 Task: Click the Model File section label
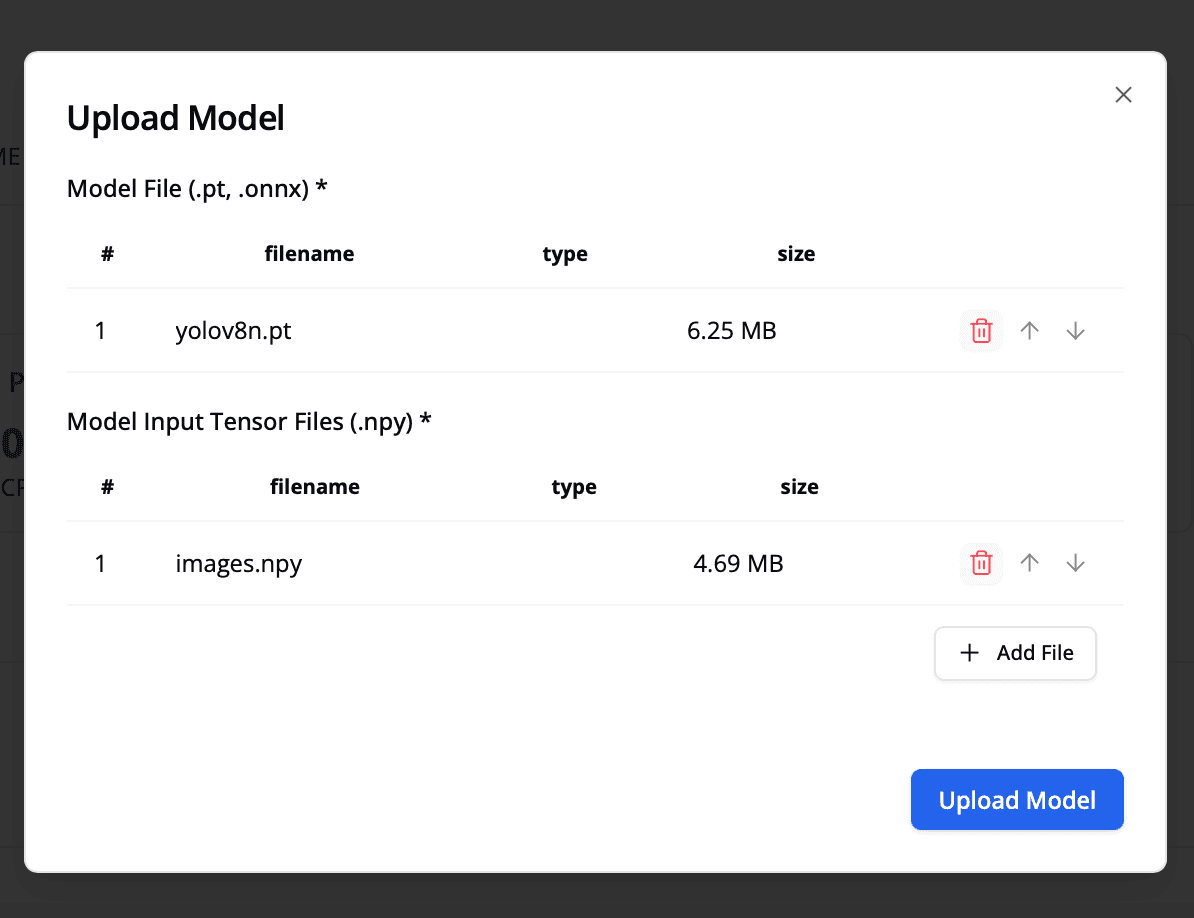click(197, 188)
